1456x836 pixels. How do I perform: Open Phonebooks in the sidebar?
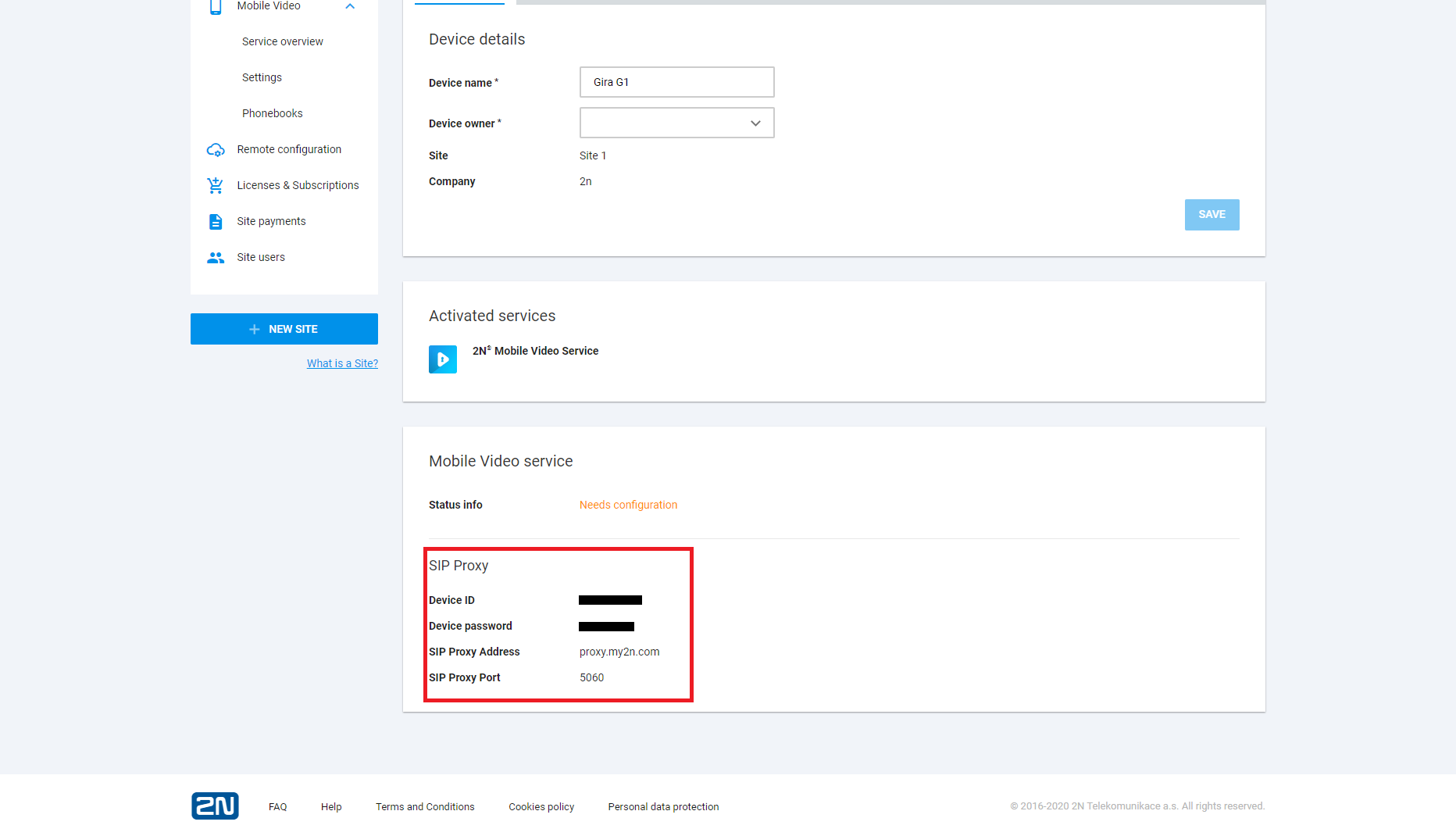272,114
